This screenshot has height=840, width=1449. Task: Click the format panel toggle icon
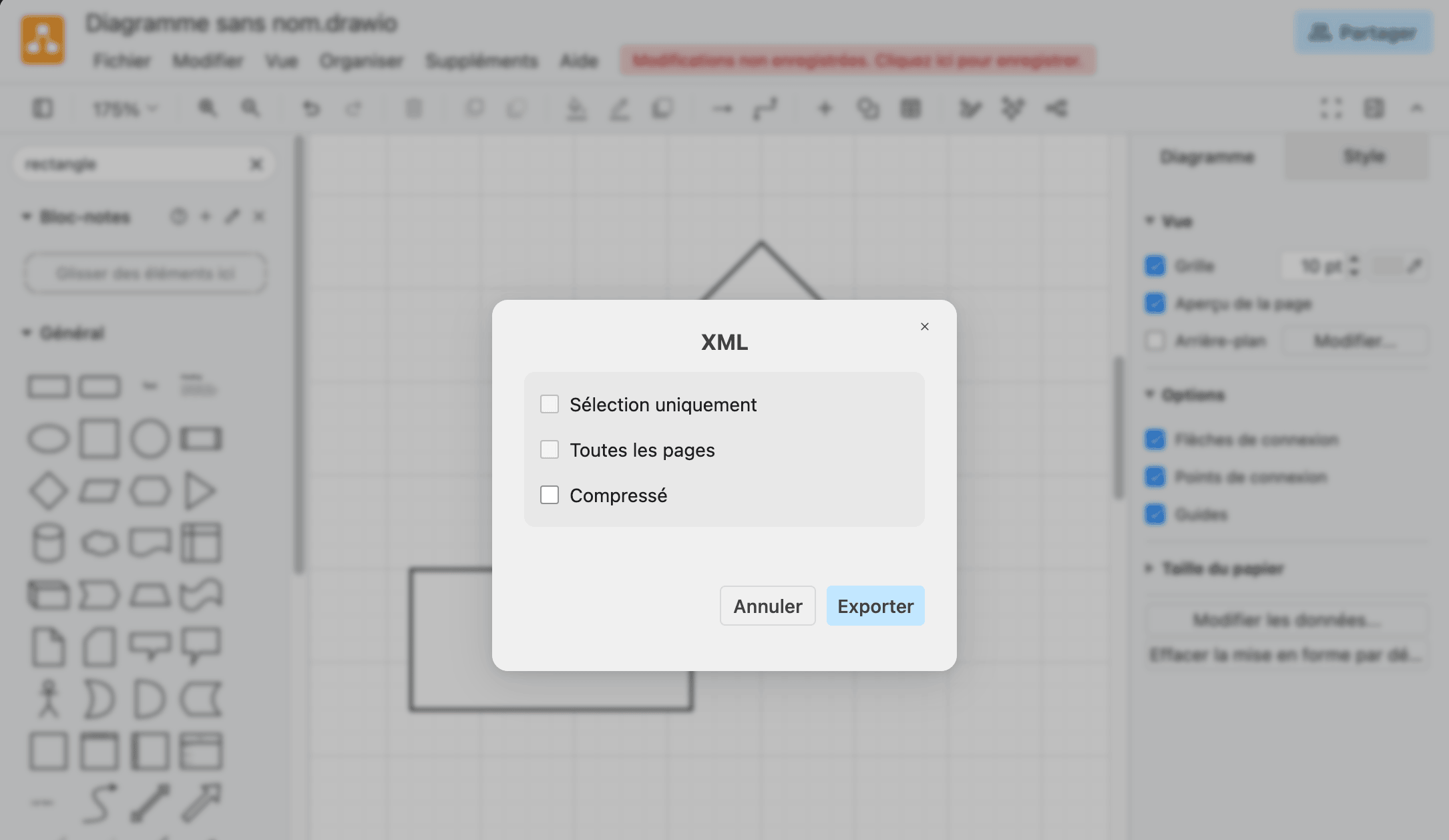point(1374,108)
